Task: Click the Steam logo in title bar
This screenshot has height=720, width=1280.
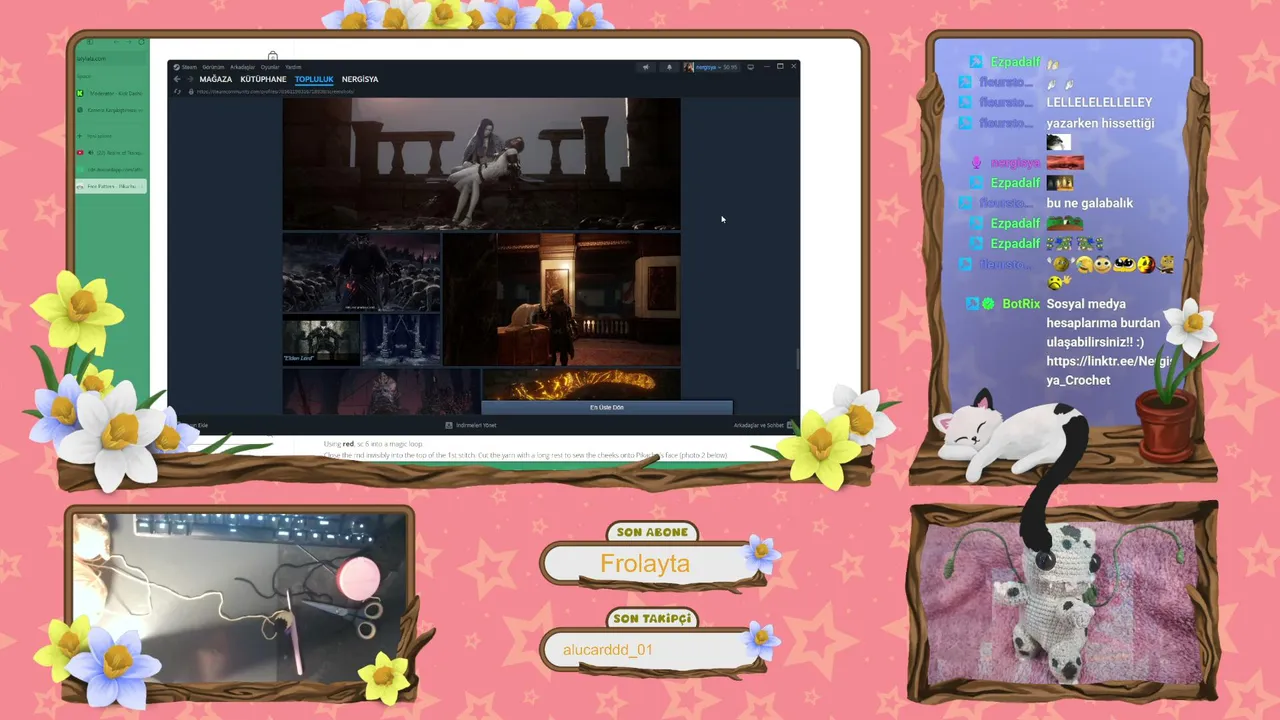Action: [176, 67]
